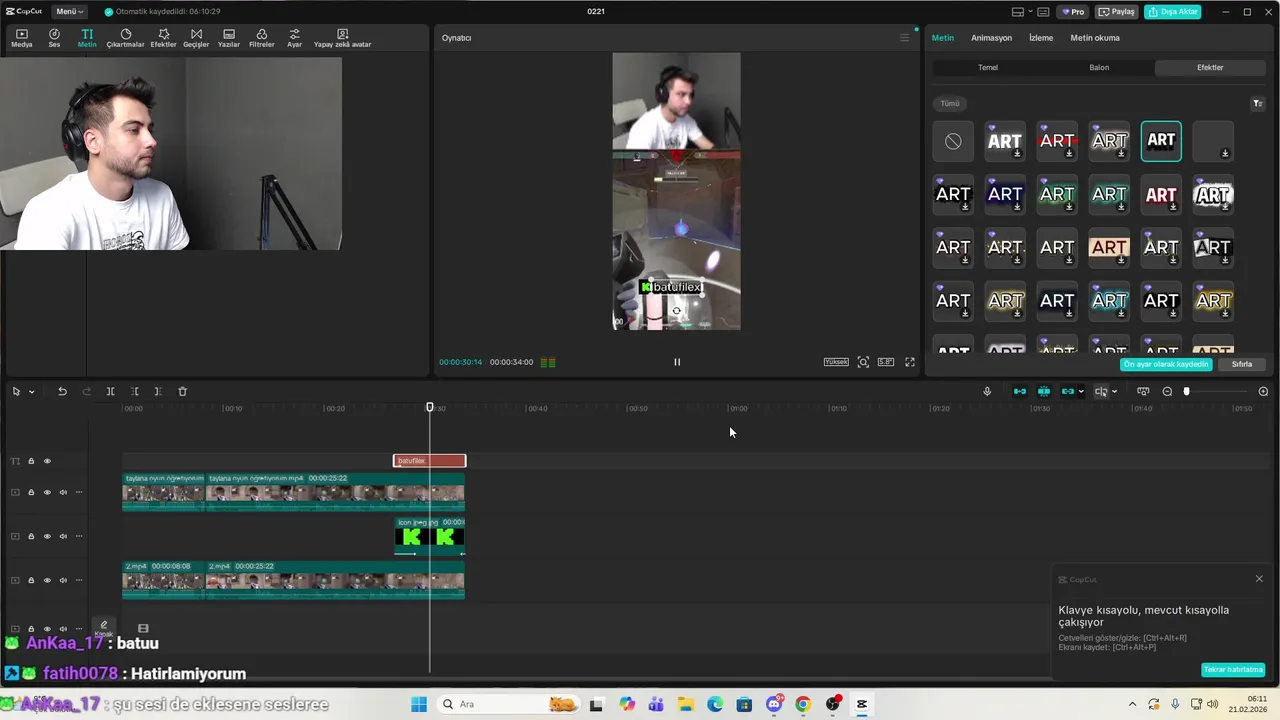
Task: Undo the last timeline action
Action: click(62, 391)
